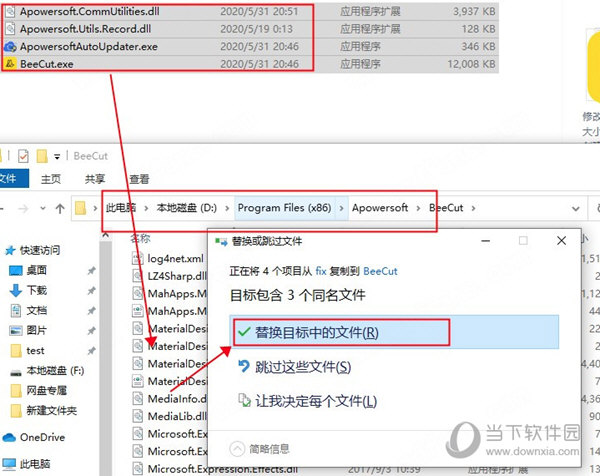Click 此电脑 in the address bar
The height and width of the screenshot is (476, 600).
121,208
